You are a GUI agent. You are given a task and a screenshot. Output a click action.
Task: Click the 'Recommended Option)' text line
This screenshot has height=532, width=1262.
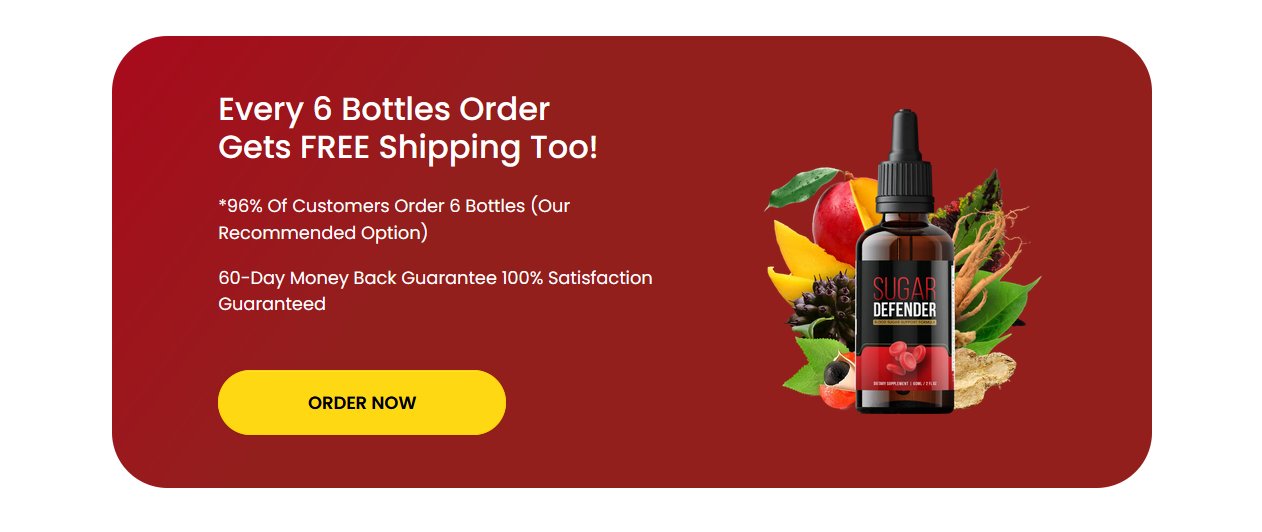point(323,233)
